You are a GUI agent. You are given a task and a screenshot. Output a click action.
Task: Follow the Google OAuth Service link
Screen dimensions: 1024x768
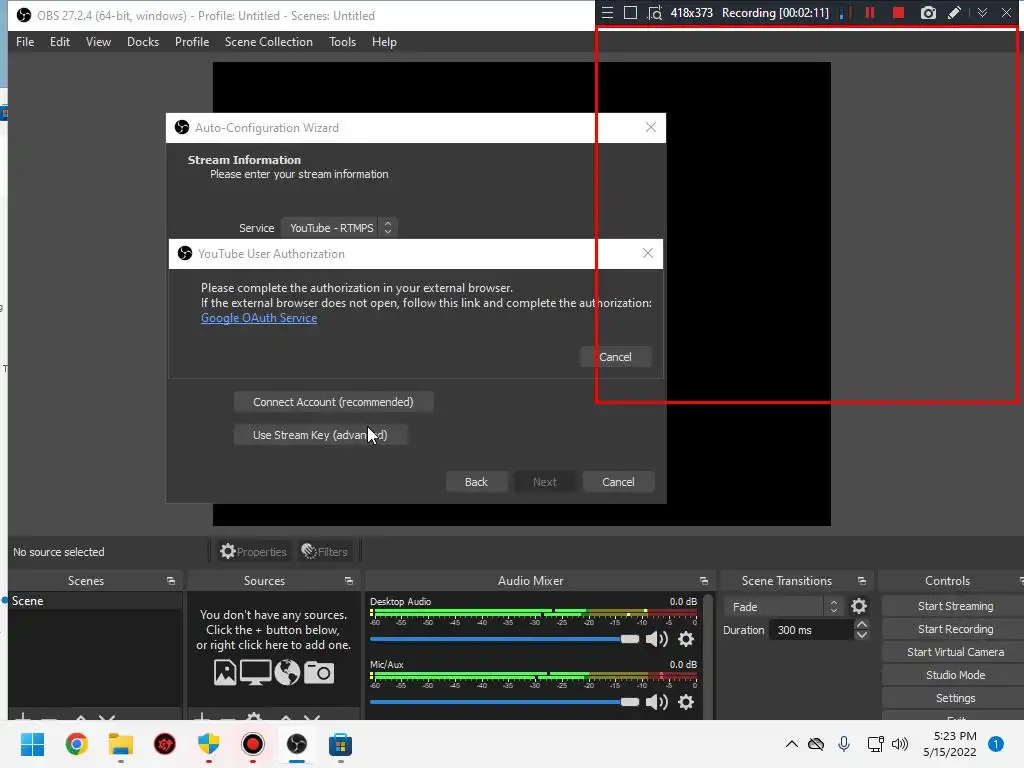[259, 318]
